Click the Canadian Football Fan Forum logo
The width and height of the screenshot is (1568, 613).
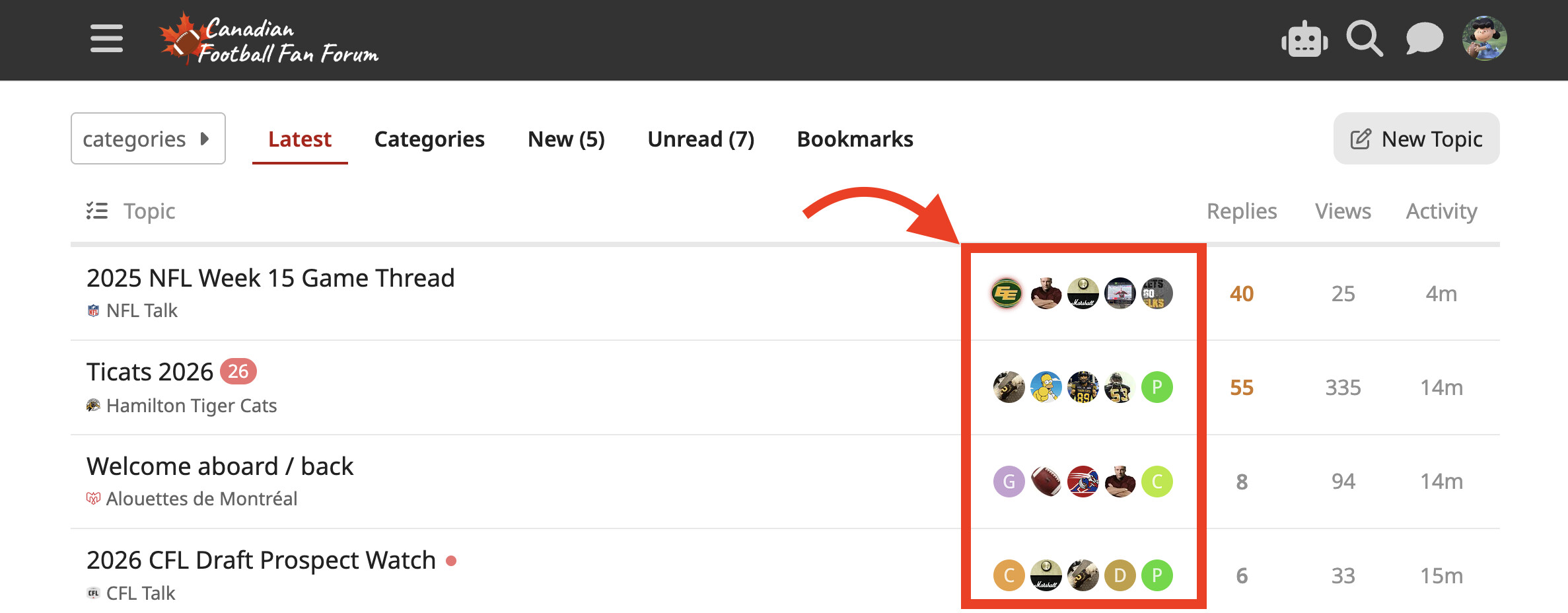(x=269, y=40)
